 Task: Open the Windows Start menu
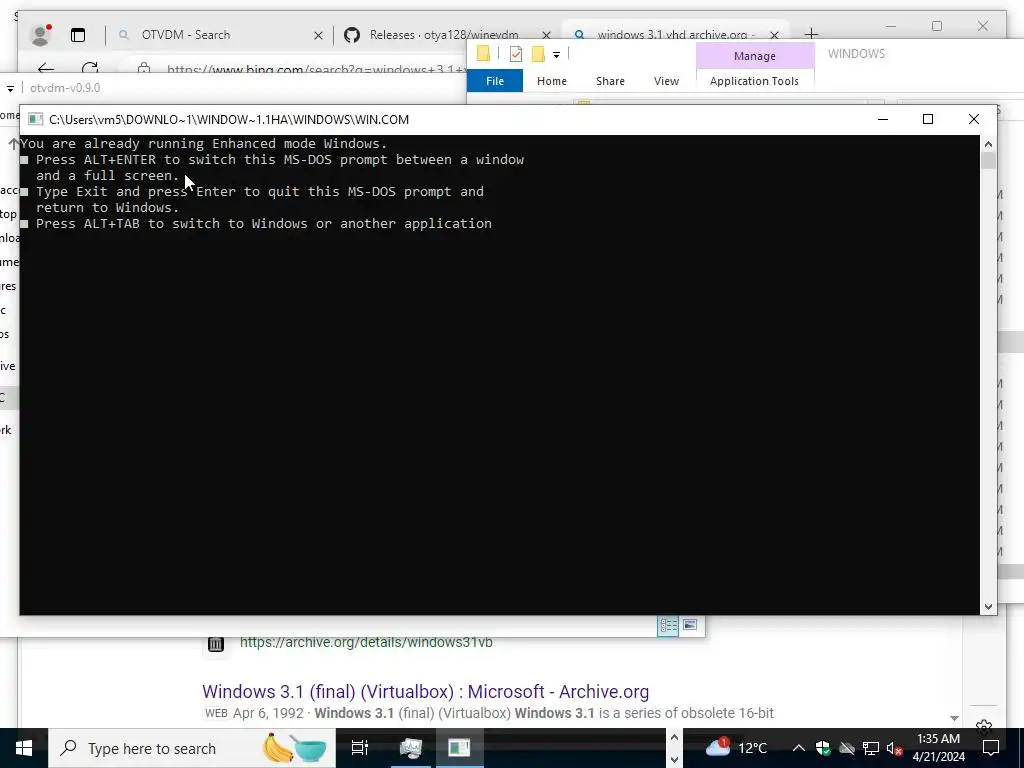pyautogui.click(x=24, y=748)
